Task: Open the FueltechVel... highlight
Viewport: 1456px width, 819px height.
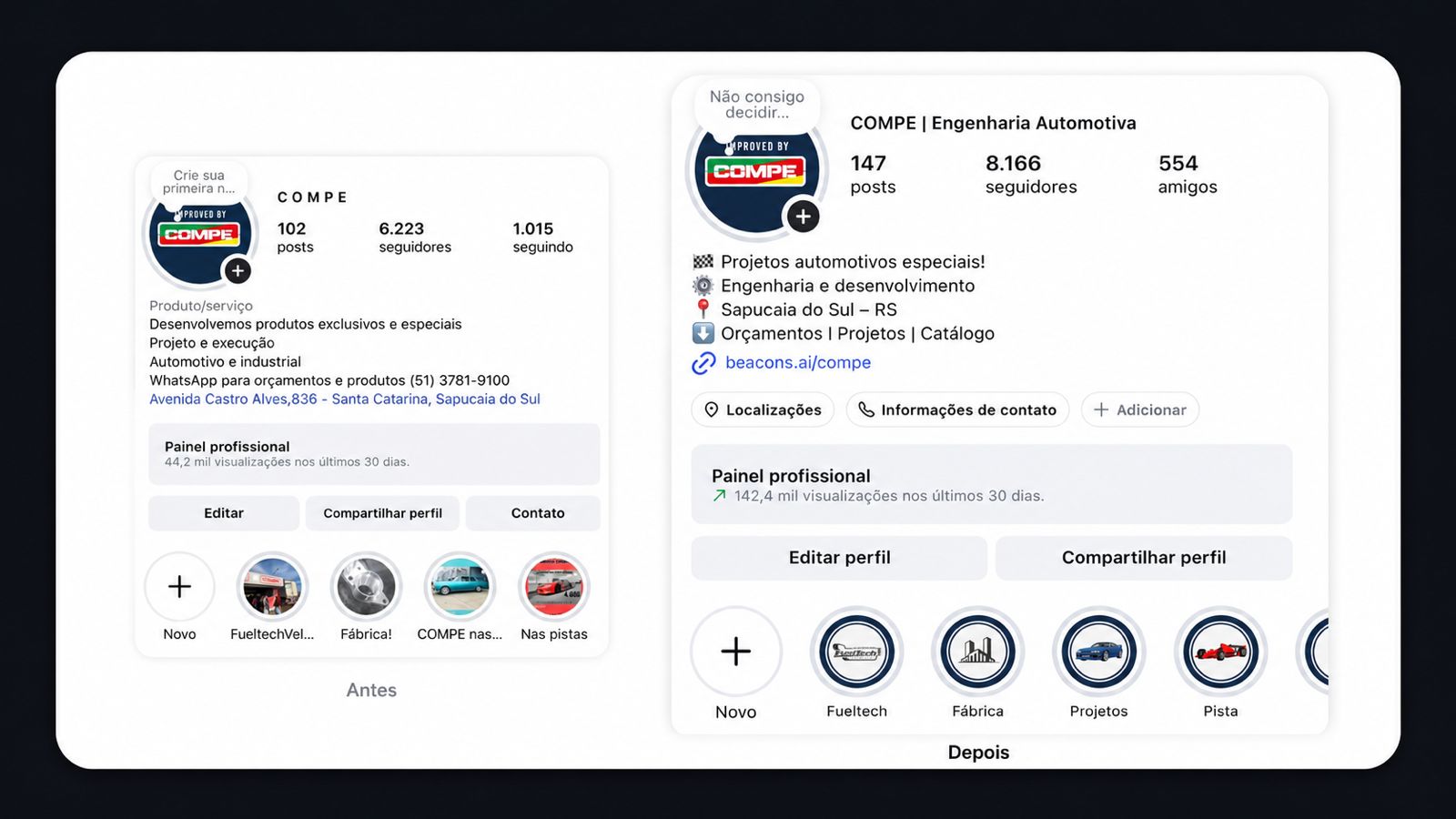Action: tap(272, 587)
